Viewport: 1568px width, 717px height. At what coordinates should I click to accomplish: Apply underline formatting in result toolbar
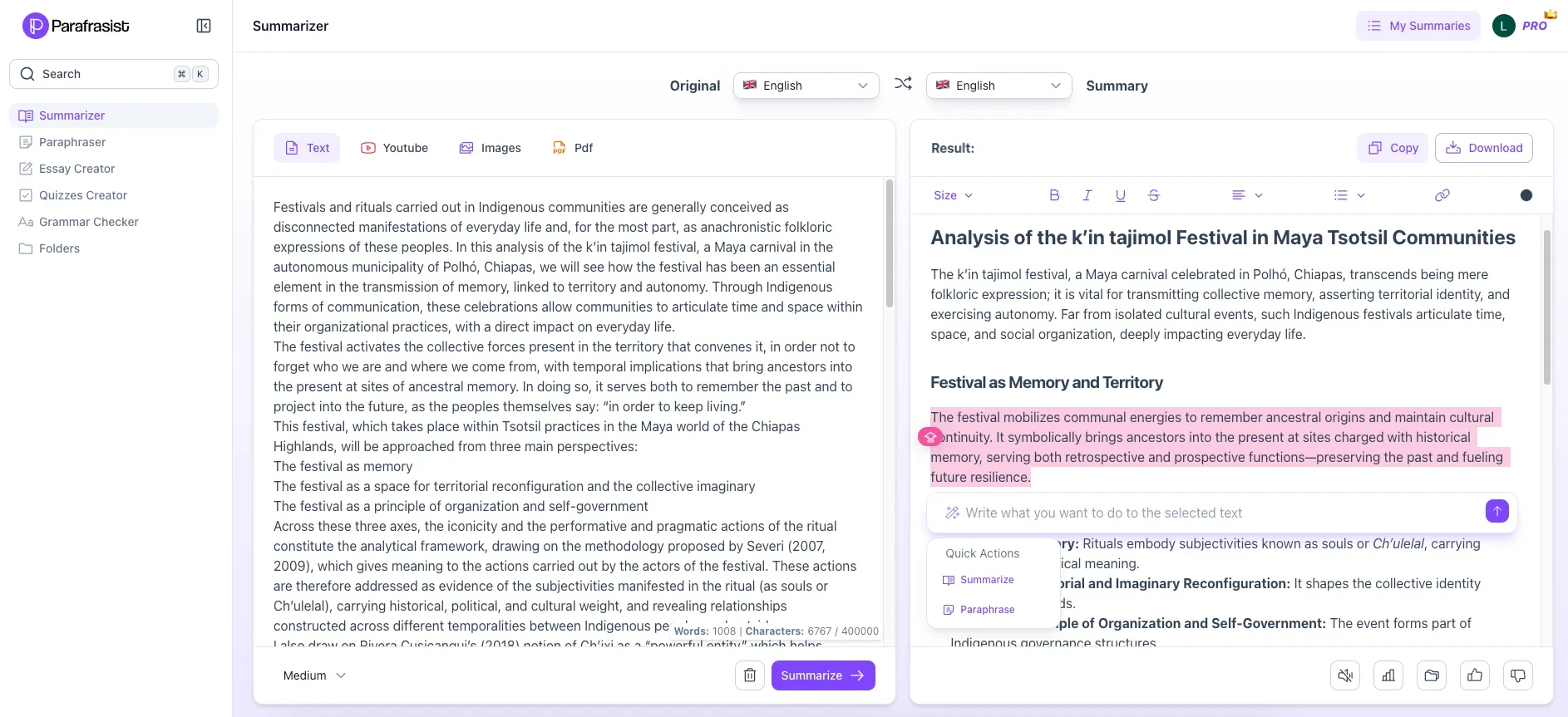coord(1121,195)
